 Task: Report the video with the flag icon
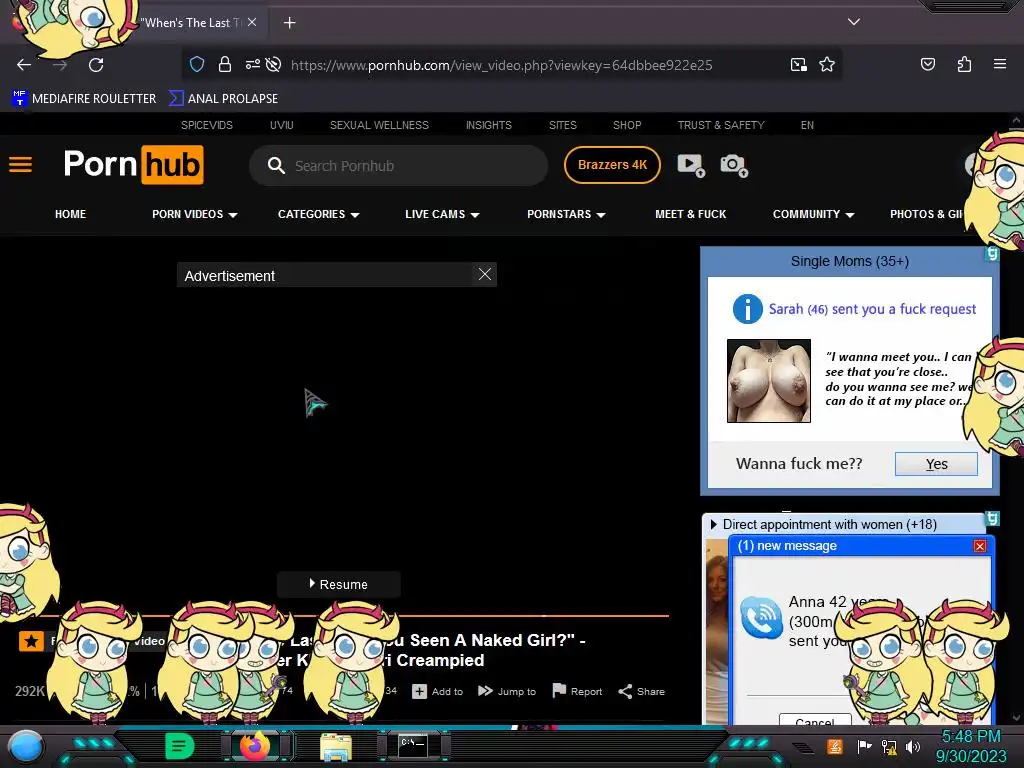pos(559,690)
